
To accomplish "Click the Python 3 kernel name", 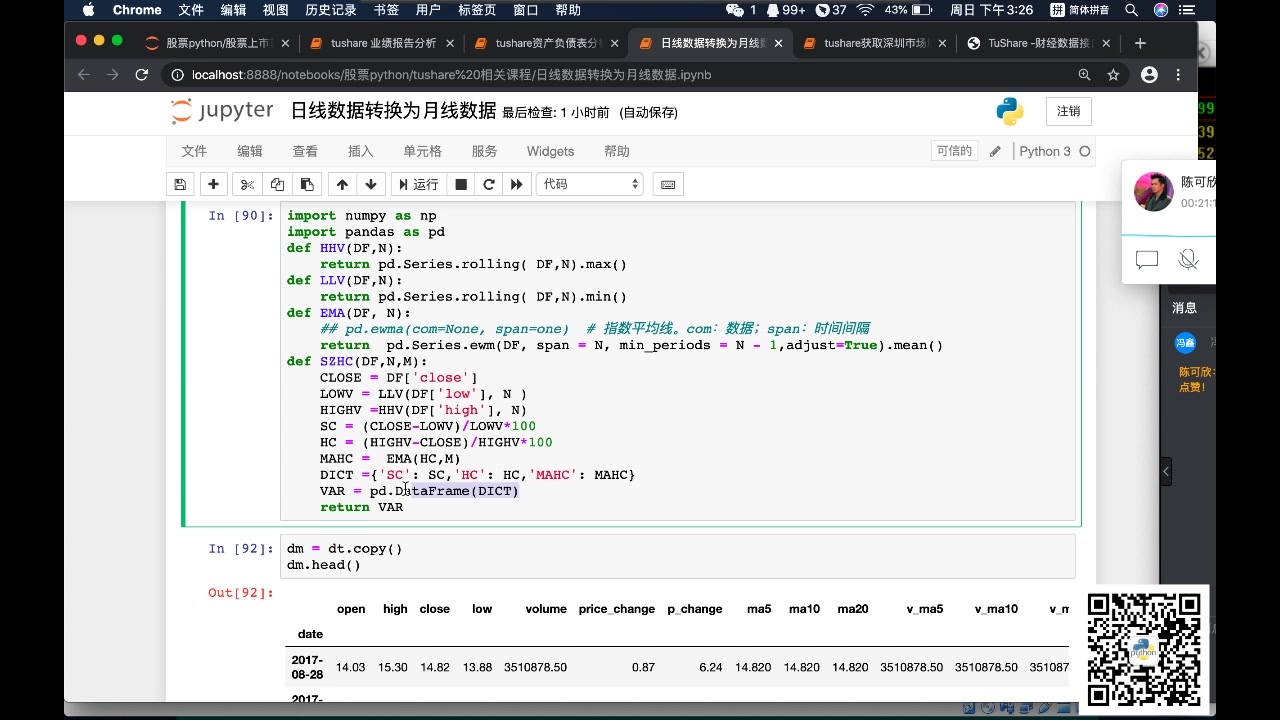I will pos(1045,151).
